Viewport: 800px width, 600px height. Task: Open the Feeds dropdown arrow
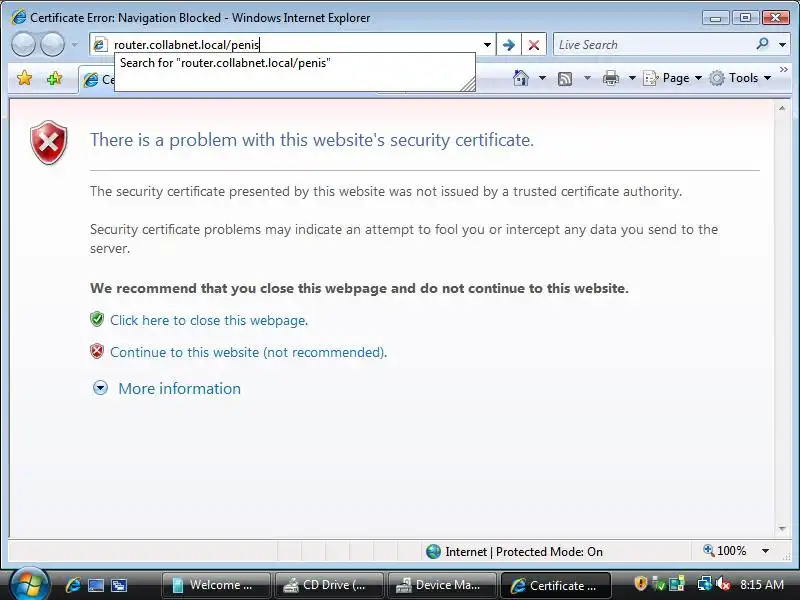[x=587, y=78]
